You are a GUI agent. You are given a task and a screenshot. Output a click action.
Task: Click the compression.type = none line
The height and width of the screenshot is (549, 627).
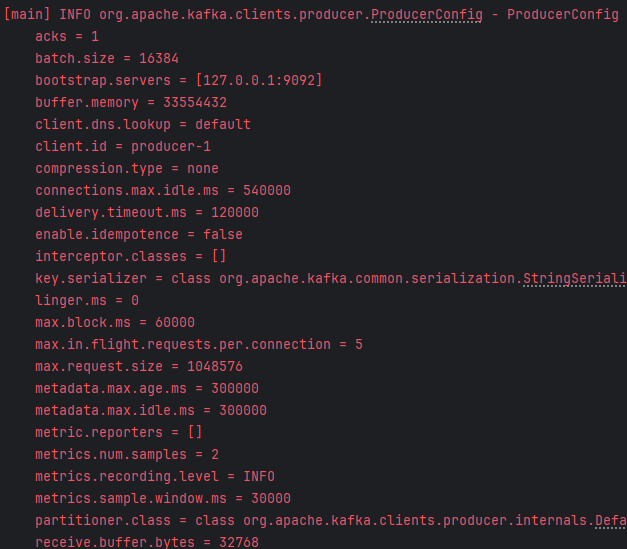127,169
